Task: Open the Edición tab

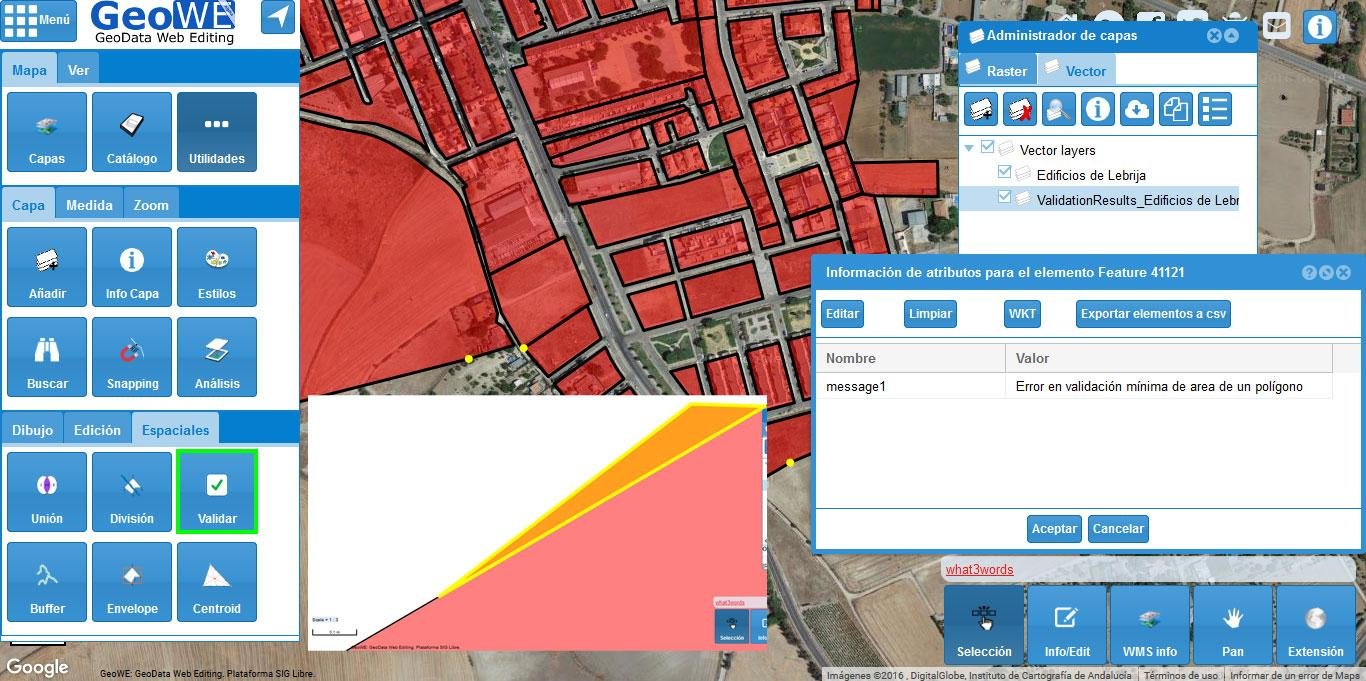Action: pos(97,429)
